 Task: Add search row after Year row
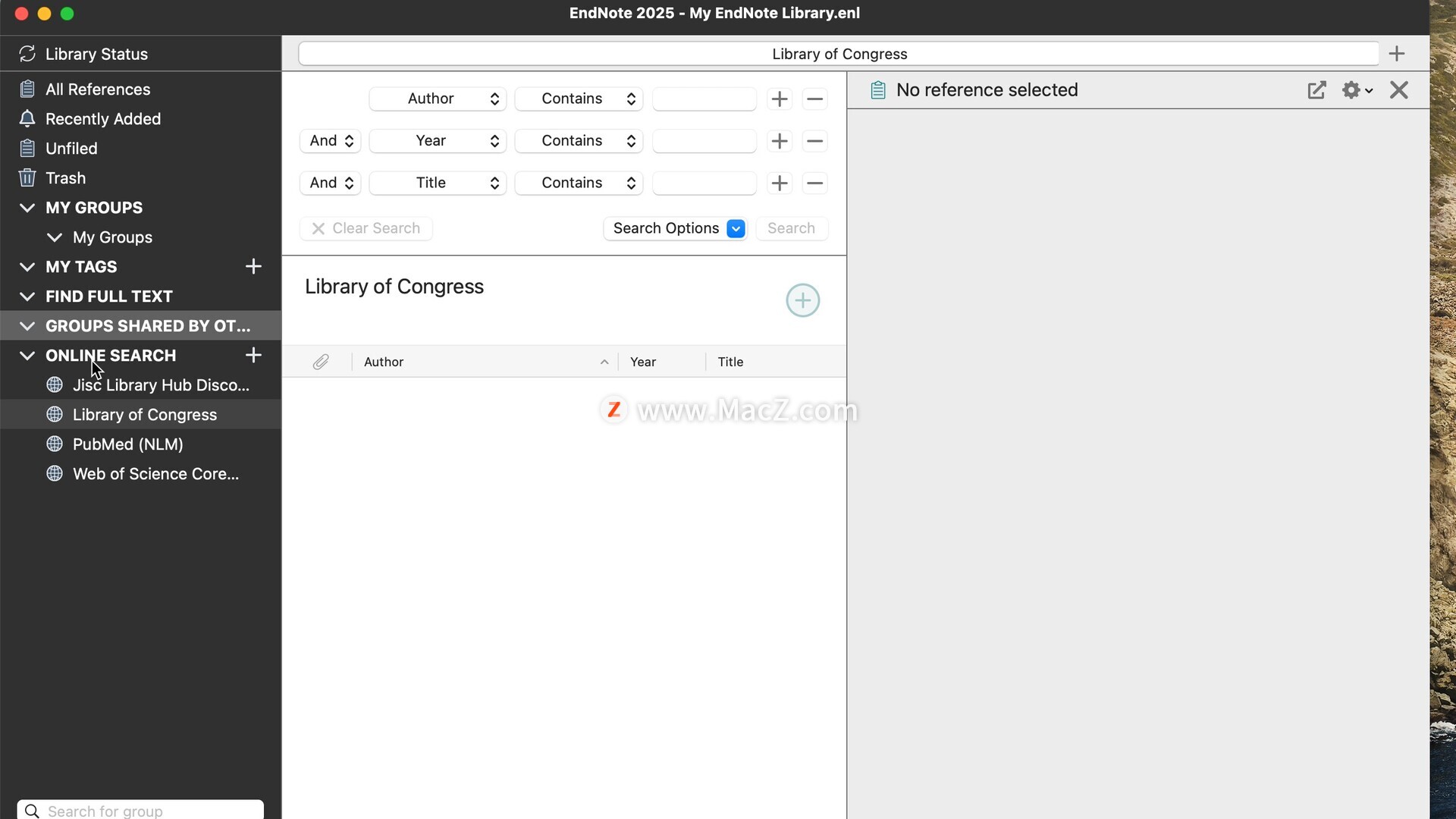tap(780, 141)
